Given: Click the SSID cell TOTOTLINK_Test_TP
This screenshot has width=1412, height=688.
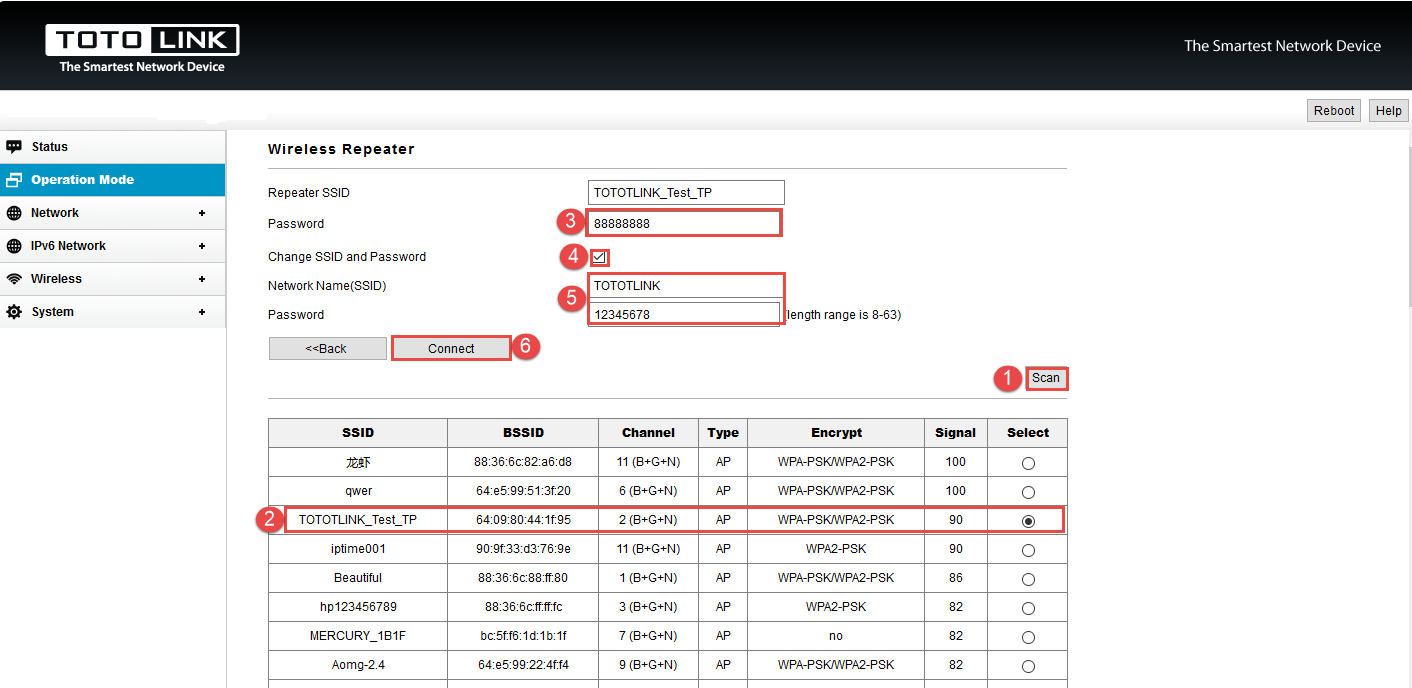Looking at the screenshot, I should tap(358, 520).
